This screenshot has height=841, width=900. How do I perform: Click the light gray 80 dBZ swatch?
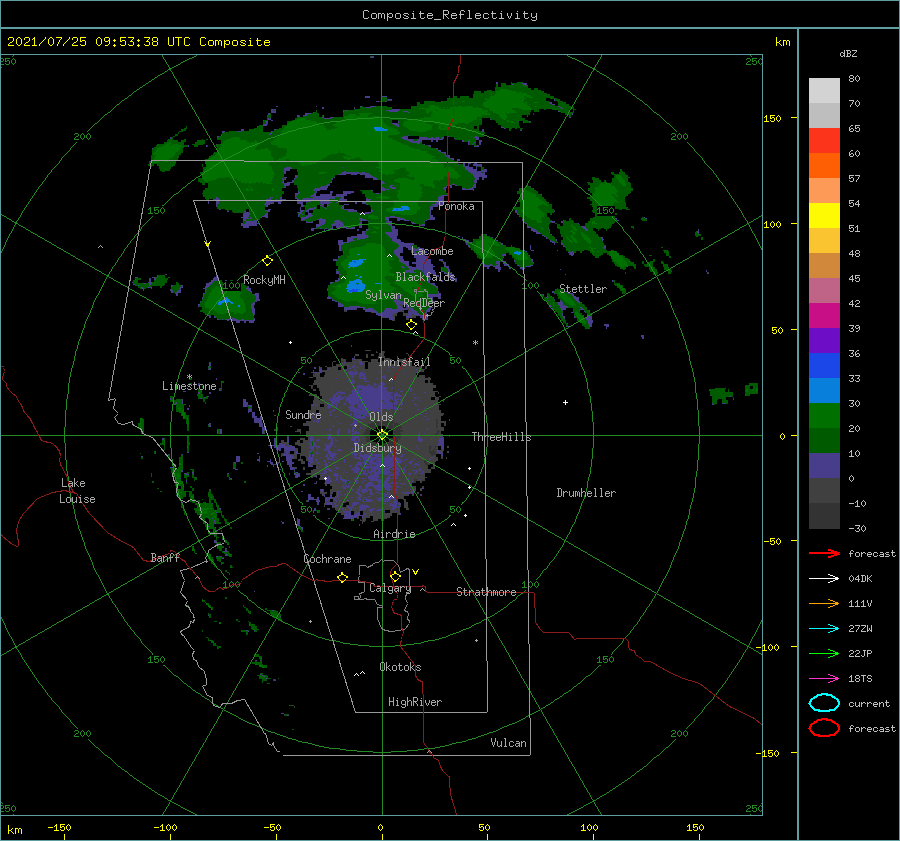tap(824, 90)
